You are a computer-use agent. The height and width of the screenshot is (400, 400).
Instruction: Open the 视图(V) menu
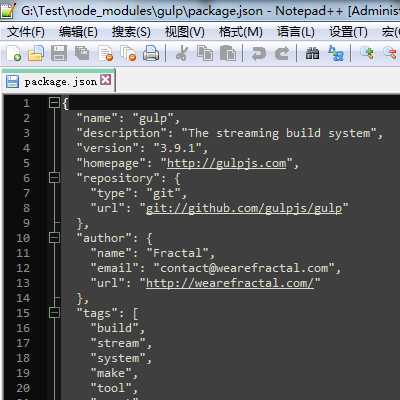tap(185, 32)
